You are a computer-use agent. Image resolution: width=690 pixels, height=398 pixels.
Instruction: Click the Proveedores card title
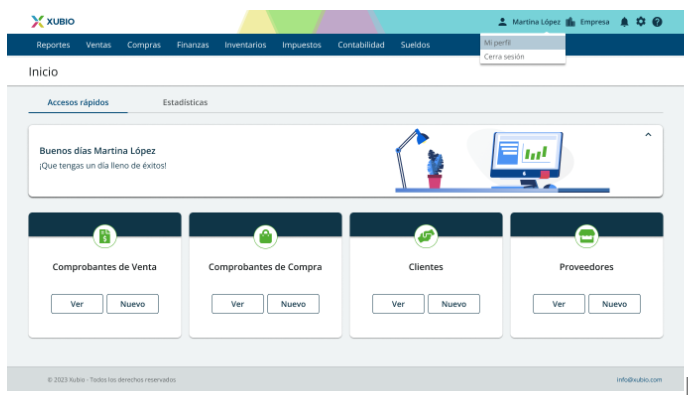click(586, 267)
